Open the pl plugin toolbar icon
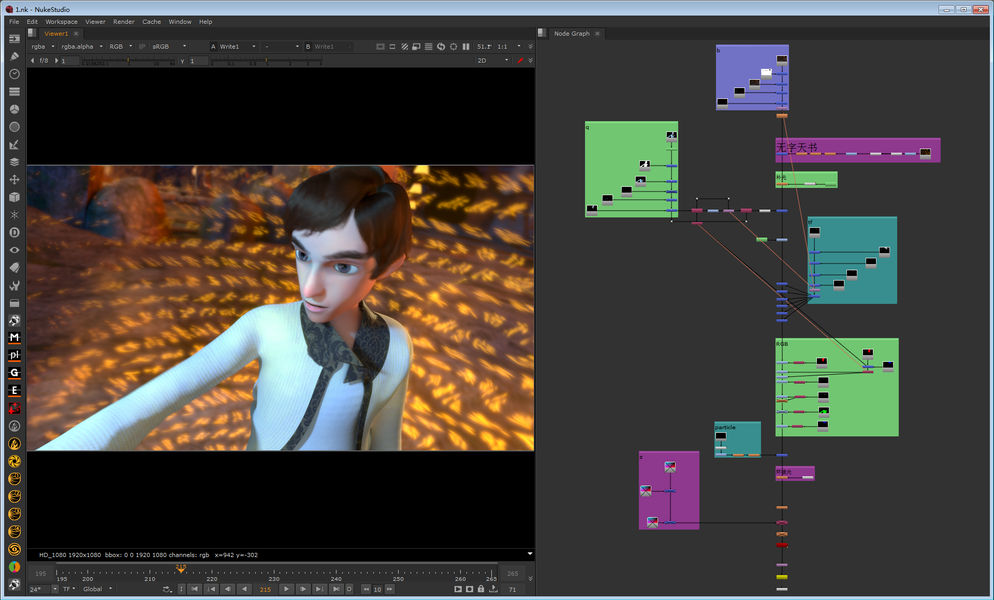 pyautogui.click(x=14, y=355)
